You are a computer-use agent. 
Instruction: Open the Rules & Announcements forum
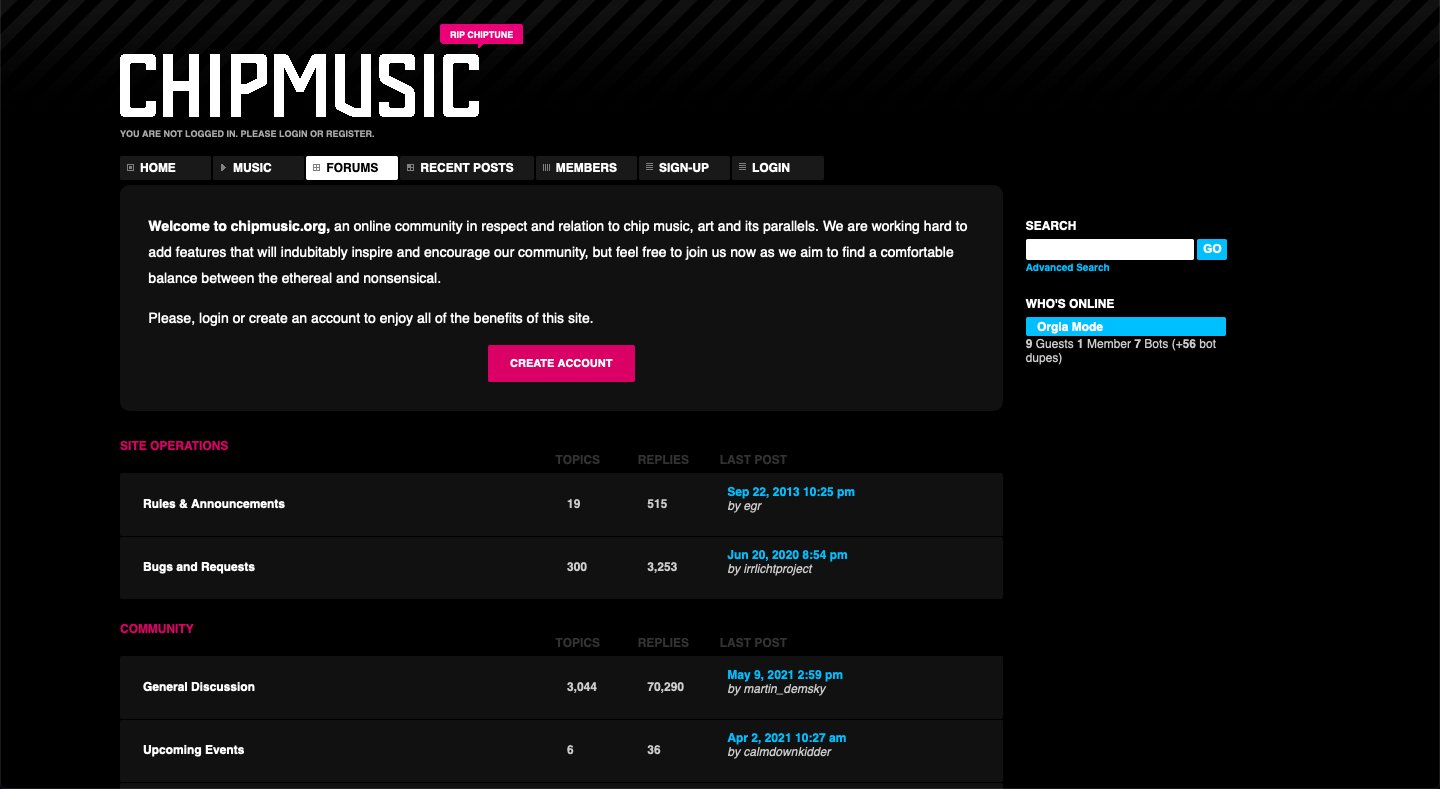pyautogui.click(x=214, y=504)
